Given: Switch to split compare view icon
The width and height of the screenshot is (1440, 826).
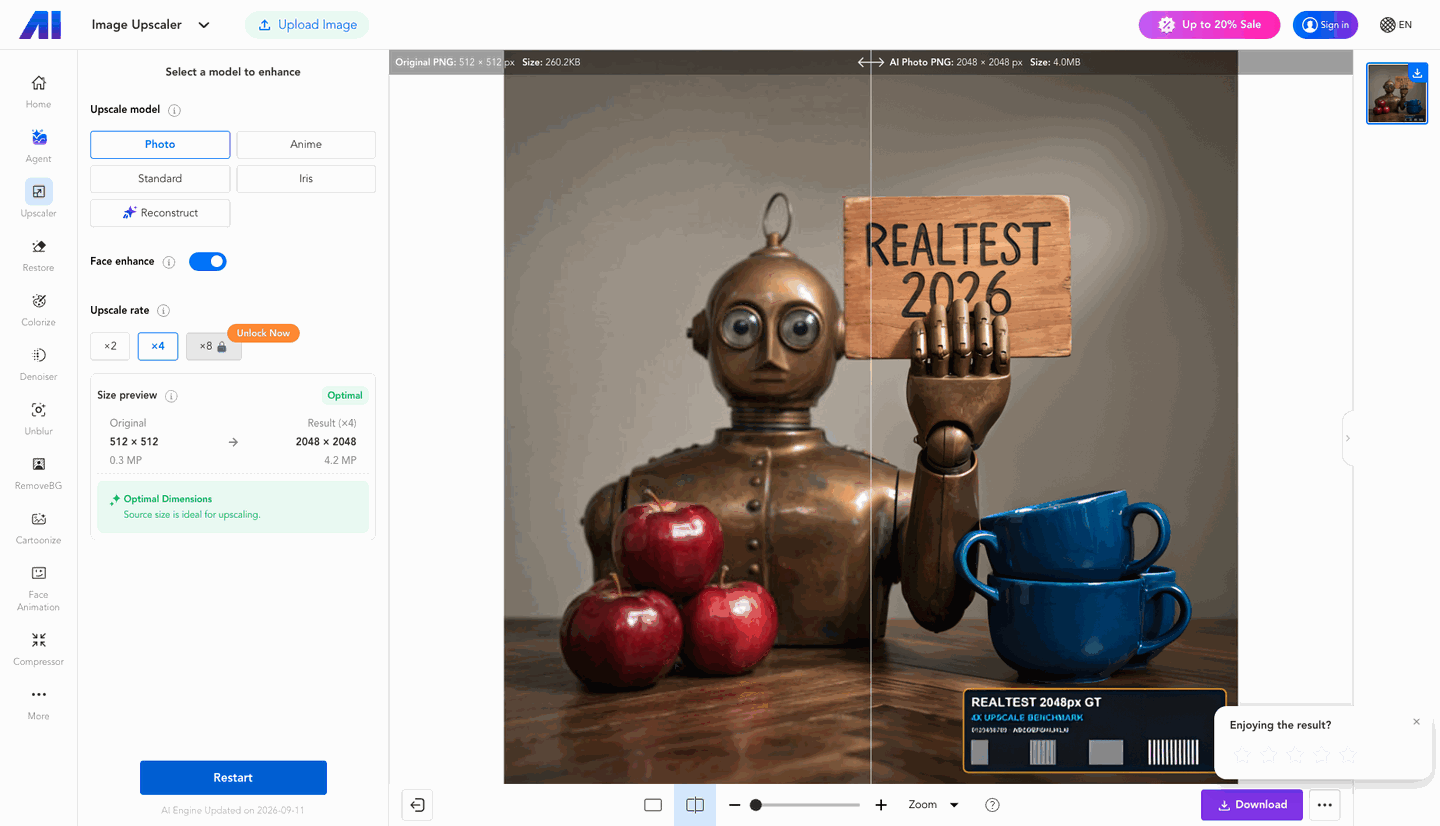Looking at the screenshot, I should 695,805.
